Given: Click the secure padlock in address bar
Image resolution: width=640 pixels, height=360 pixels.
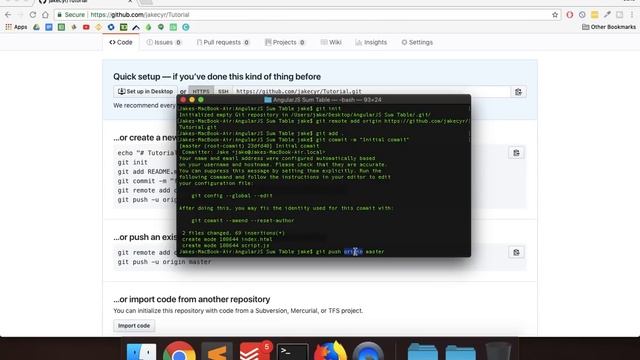Looking at the screenshot, I should [60, 15].
